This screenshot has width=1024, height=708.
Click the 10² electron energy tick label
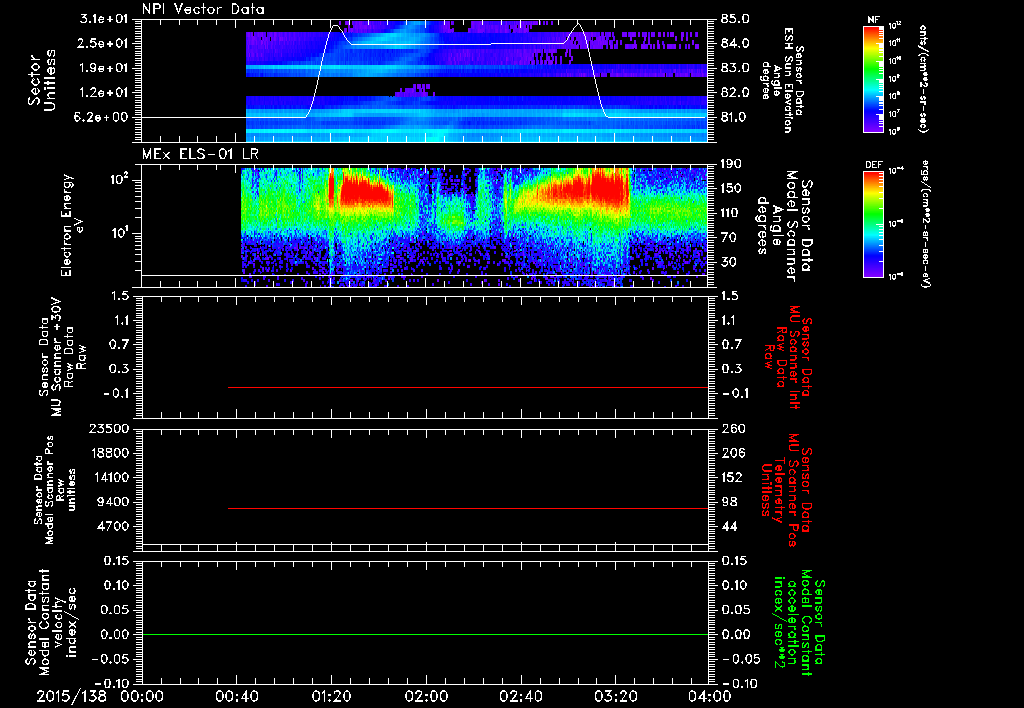click(118, 180)
